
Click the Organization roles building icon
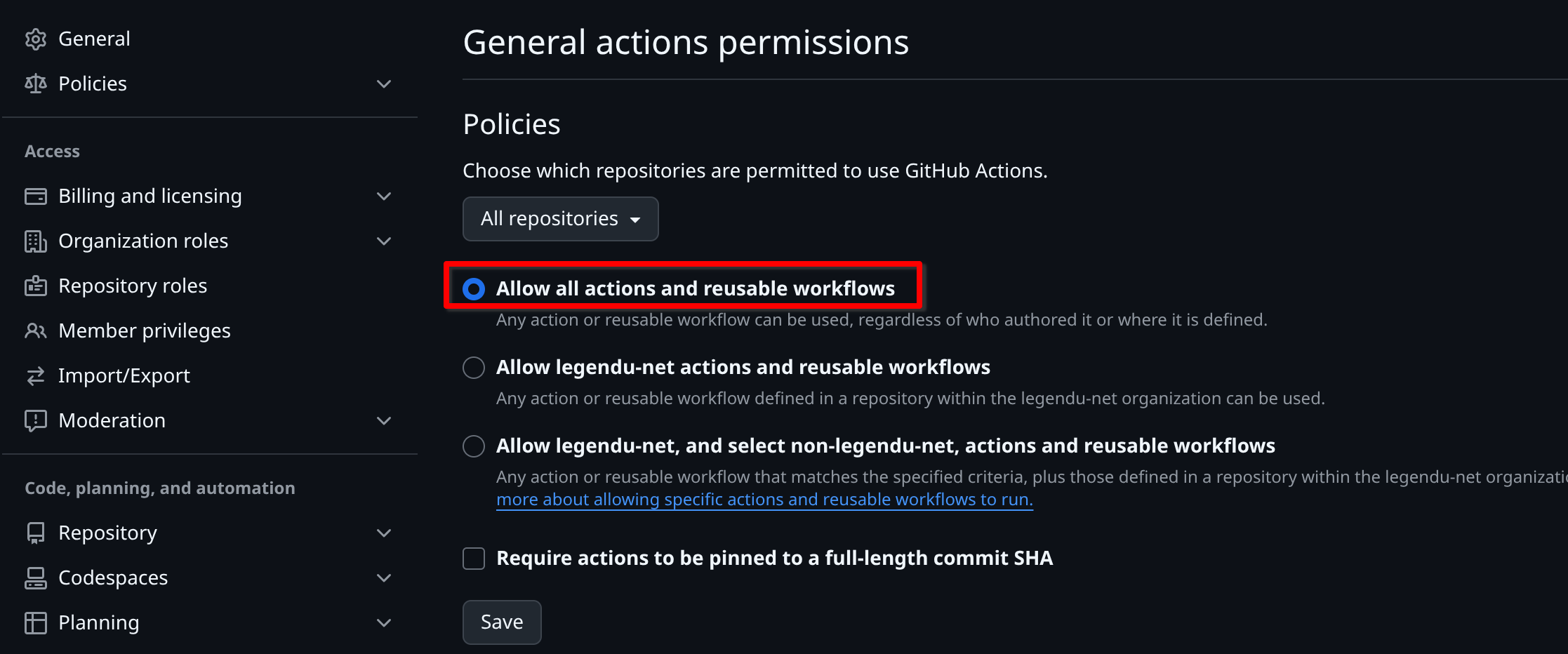click(36, 241)
